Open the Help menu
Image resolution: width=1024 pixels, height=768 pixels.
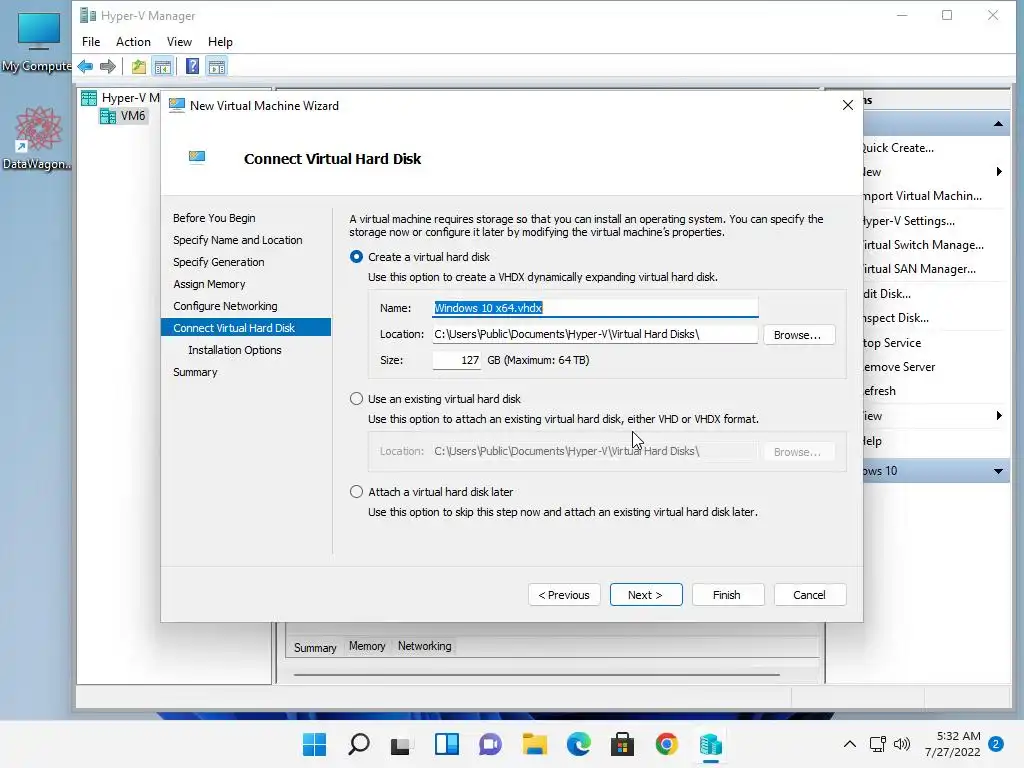(x=220, y=42)
